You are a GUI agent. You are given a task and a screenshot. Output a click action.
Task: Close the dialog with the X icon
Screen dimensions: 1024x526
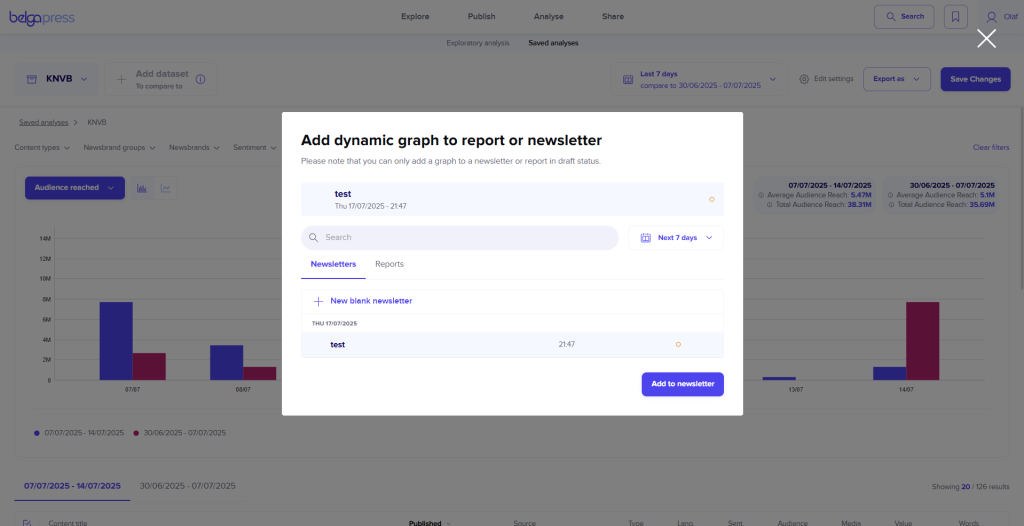click(986, 39)
